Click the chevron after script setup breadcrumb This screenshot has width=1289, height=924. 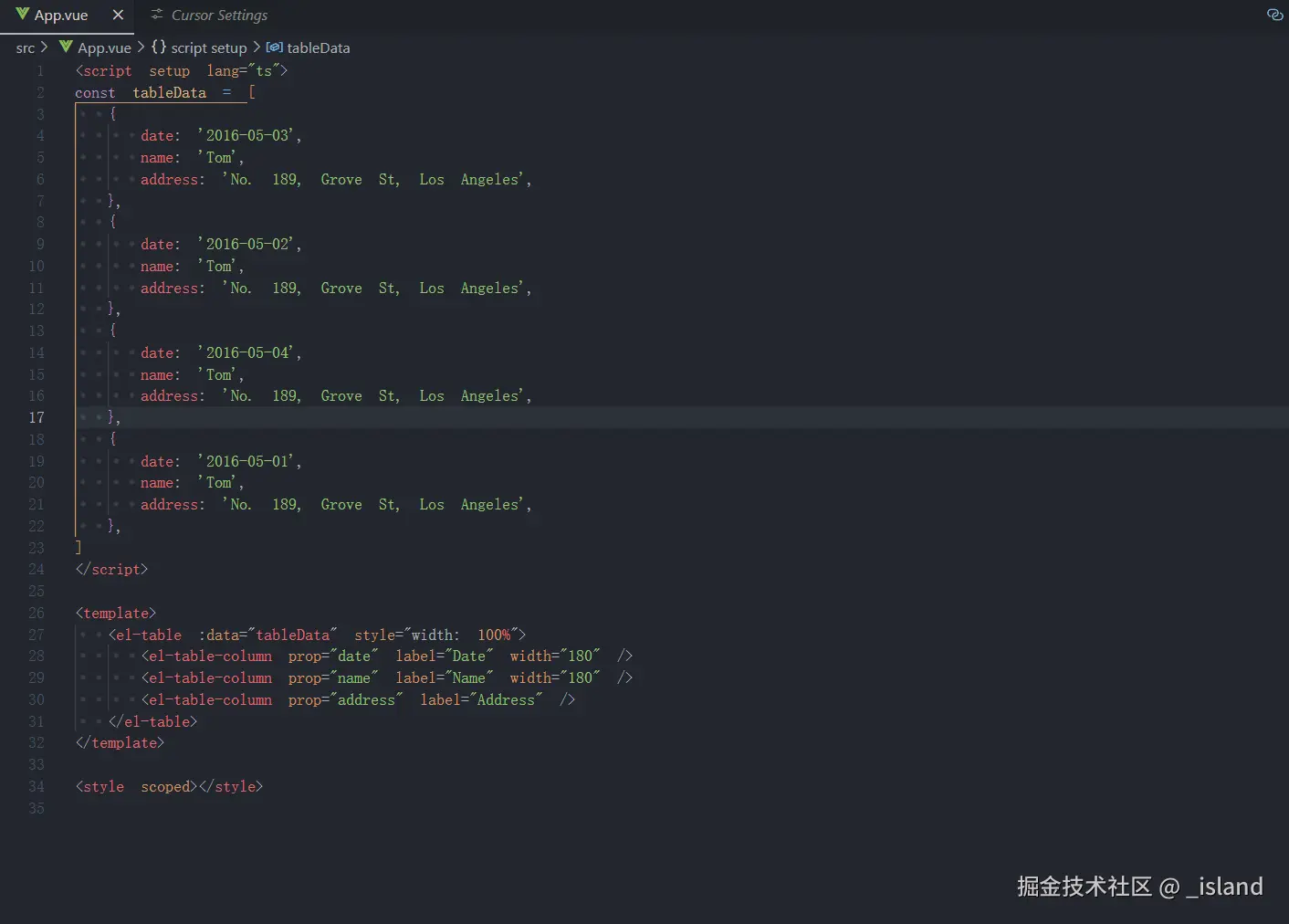[x=257, y=47]
